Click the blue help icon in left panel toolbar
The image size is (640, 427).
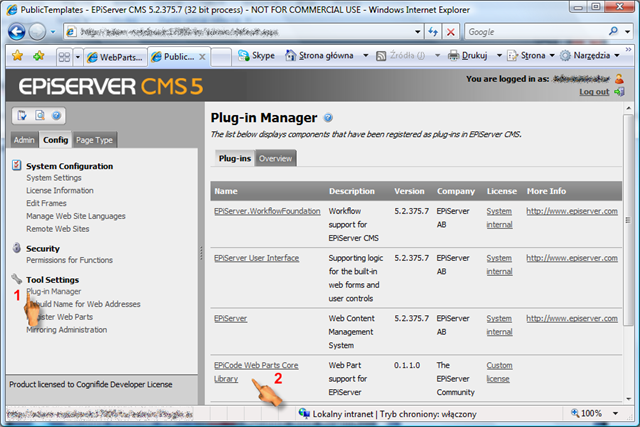coord(56,116)
